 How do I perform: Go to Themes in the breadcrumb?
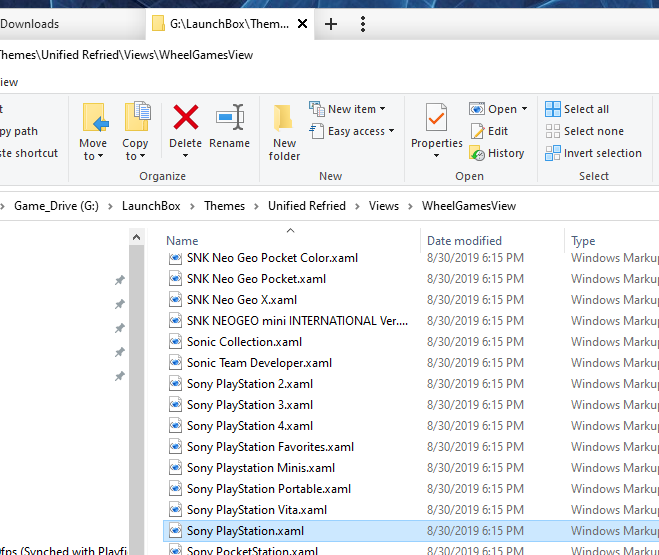(x=224, y=206)
